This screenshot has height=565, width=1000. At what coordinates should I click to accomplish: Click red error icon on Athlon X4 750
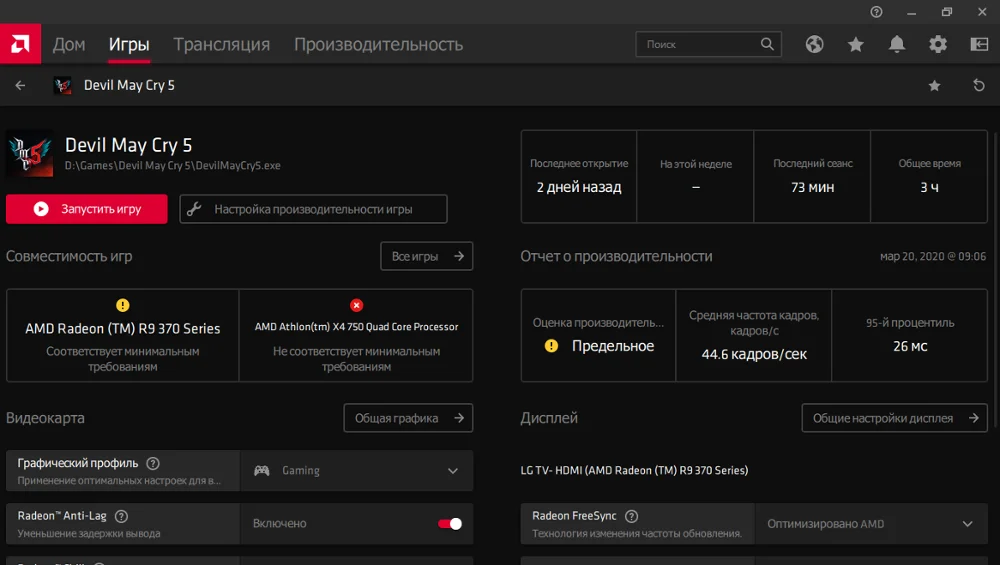pos(357,305)
